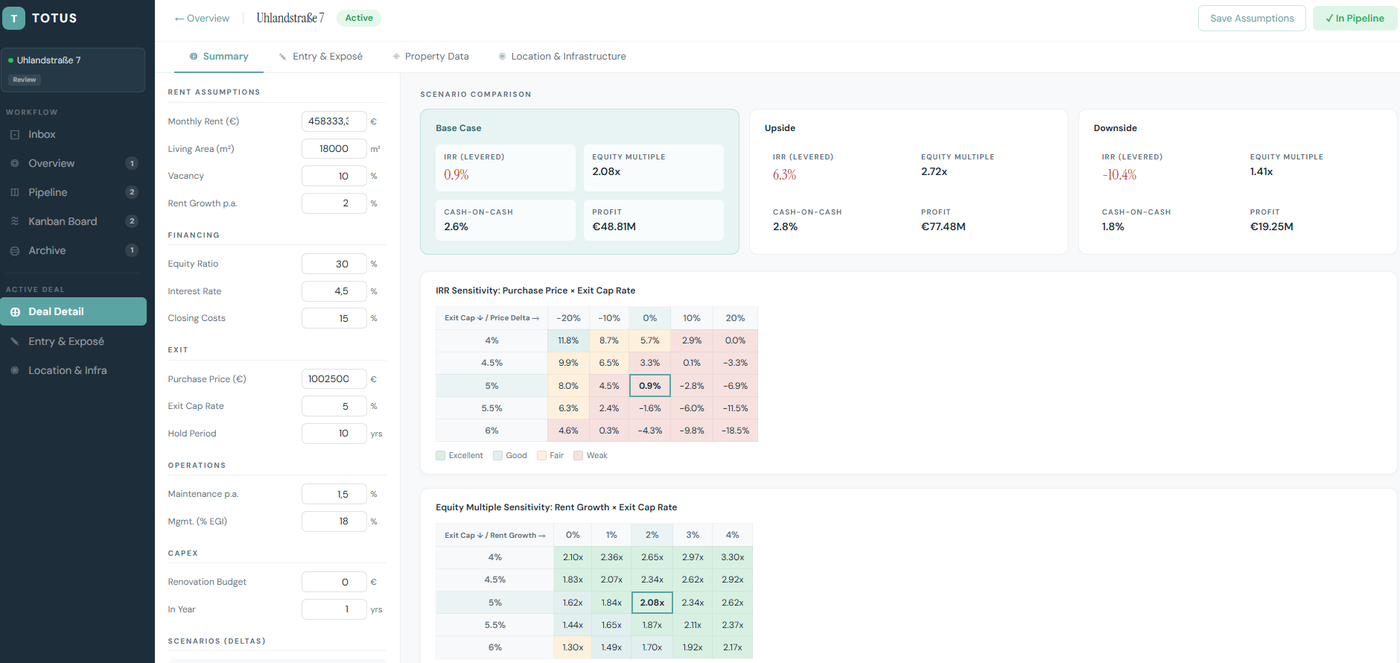
Task: Focus the Monthly Rent input field
Action: click(334, 121)
